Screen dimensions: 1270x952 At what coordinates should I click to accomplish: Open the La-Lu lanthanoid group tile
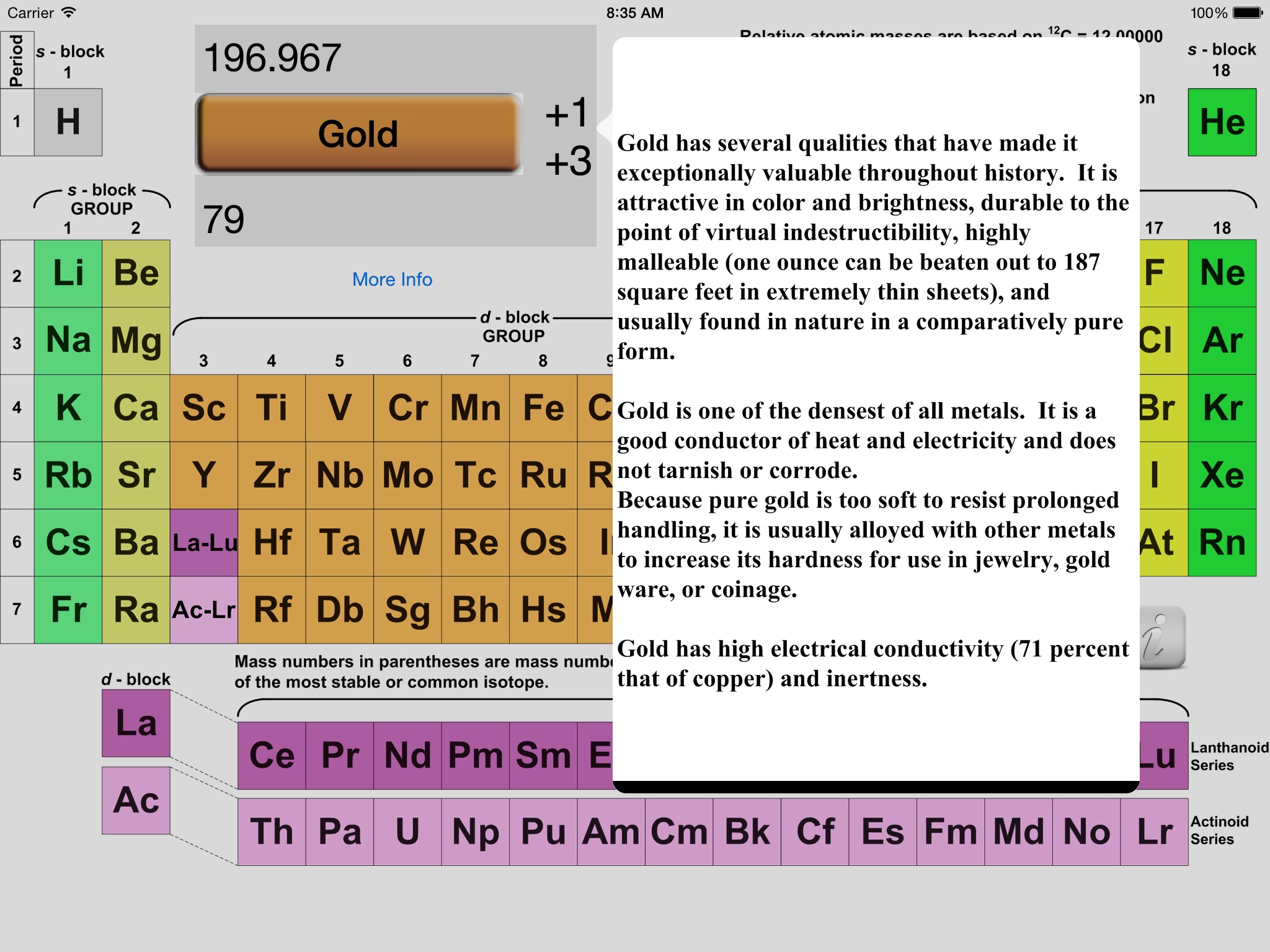(x=204, y=543)
